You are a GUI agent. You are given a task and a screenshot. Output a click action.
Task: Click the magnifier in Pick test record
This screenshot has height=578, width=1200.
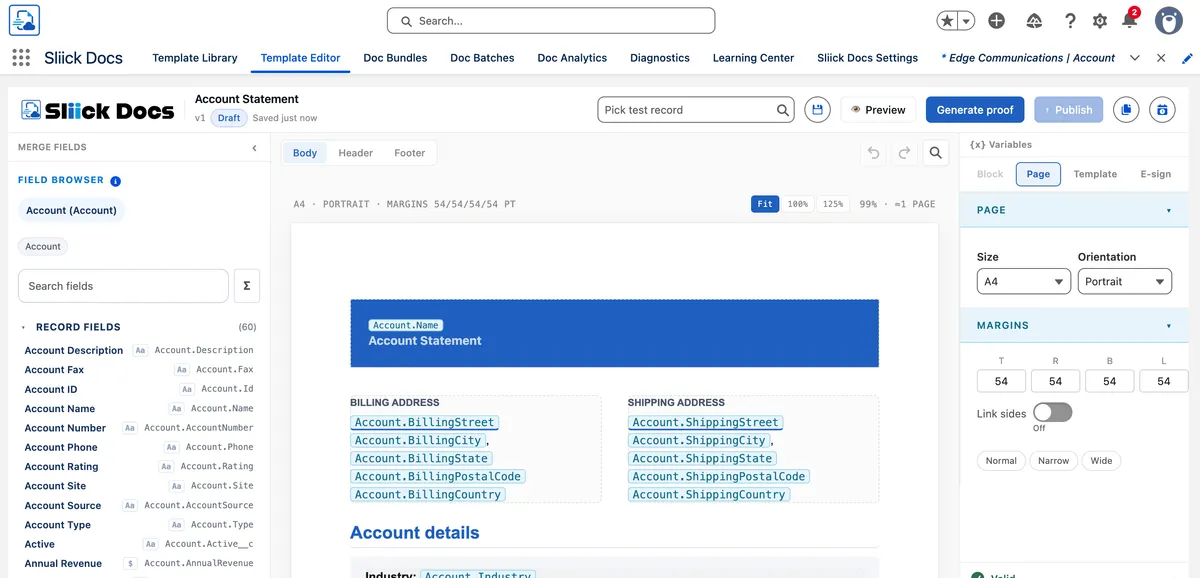pyautogui.click(x=783, y=110)
